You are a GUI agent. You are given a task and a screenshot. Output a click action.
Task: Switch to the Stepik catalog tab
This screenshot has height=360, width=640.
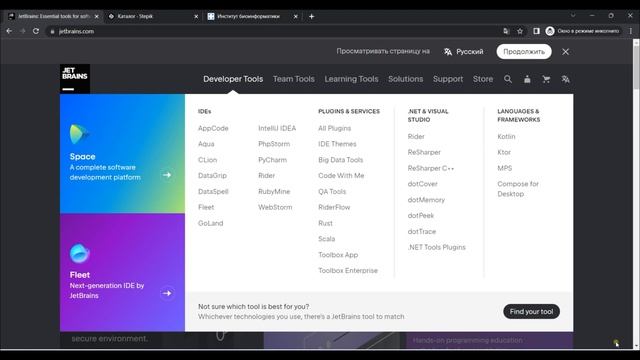tap(153, 16)
